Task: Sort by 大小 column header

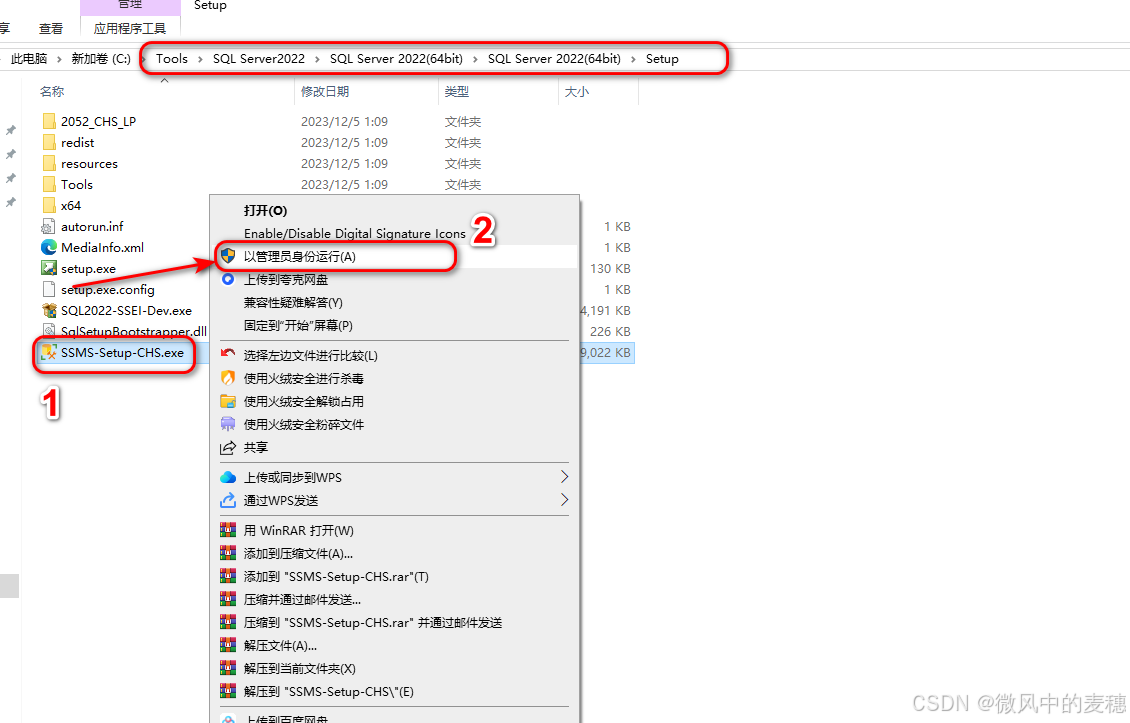Action: click(577, 92)
